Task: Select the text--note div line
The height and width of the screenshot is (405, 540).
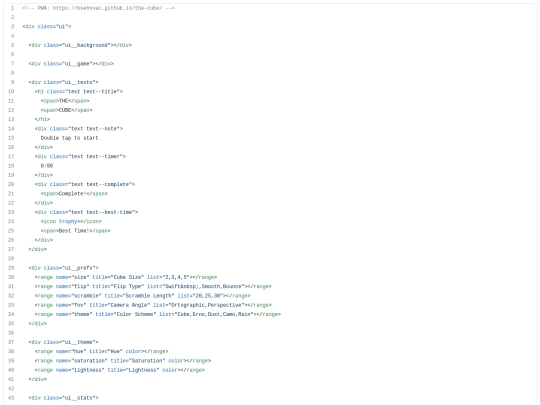Action: (79, 129)
